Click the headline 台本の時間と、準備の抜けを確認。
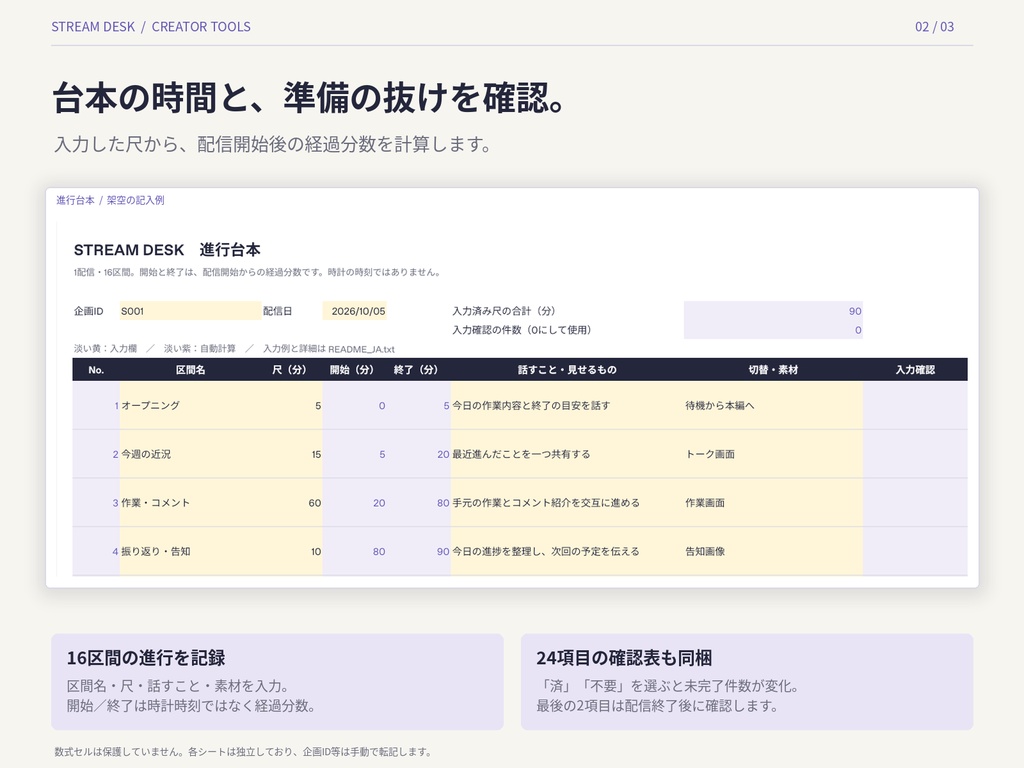1024x768 pixels. pos(308,98)
